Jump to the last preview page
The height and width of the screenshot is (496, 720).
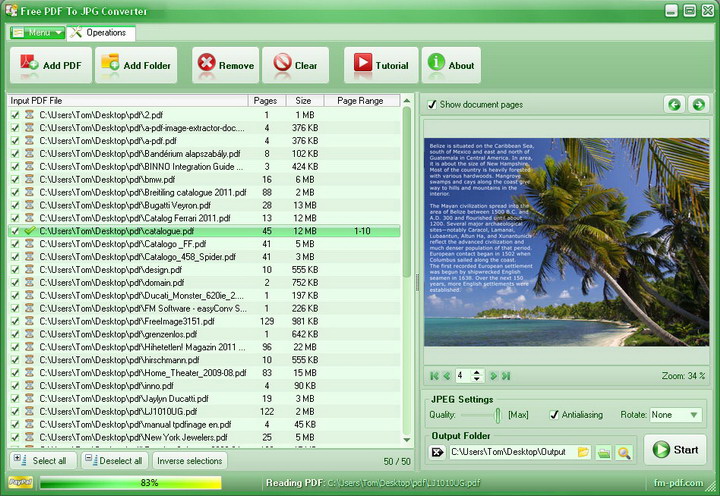coord(506,376)
